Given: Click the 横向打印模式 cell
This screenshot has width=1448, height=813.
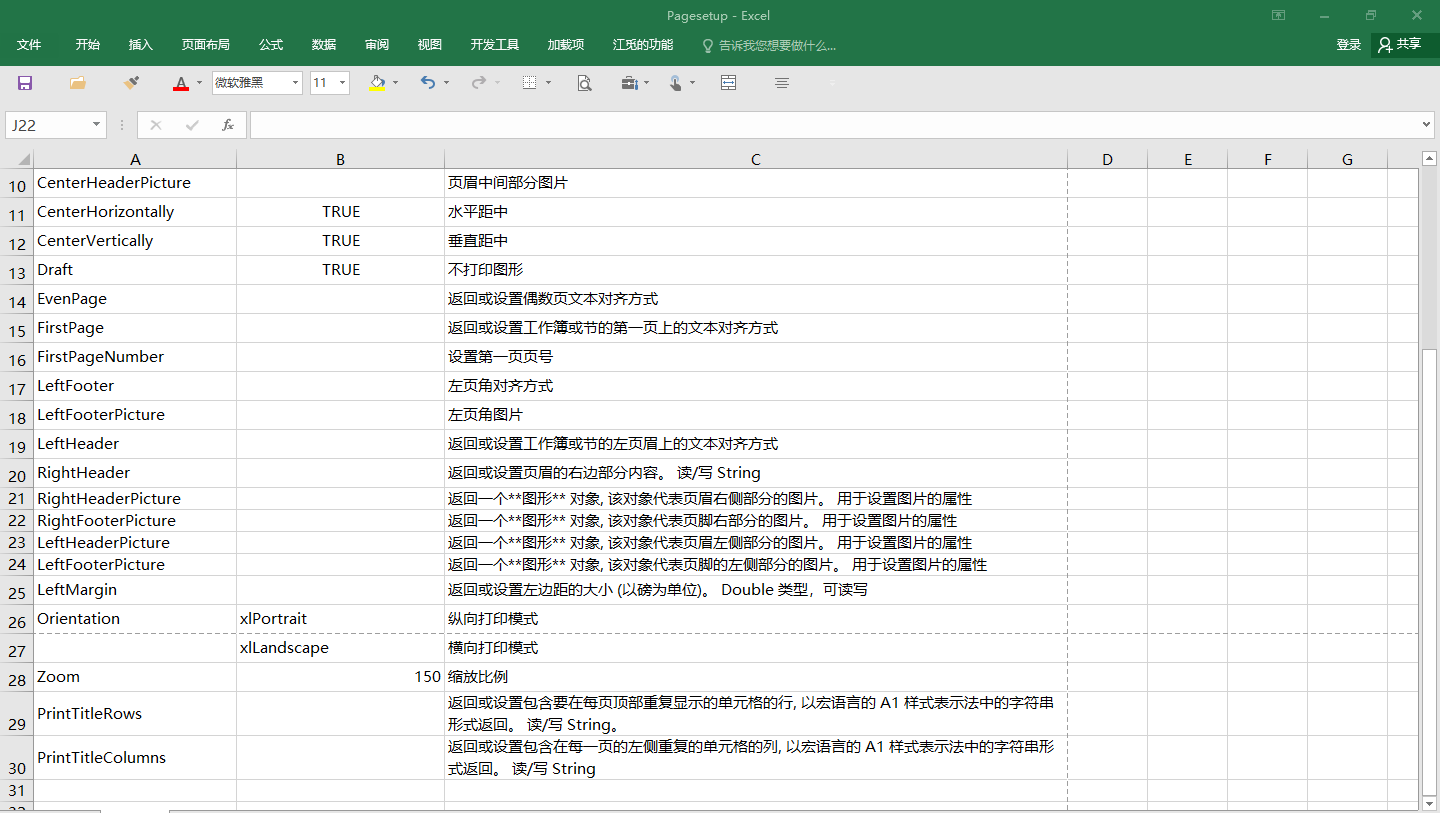Looking at the screenshot, I should tap(756, 648).
